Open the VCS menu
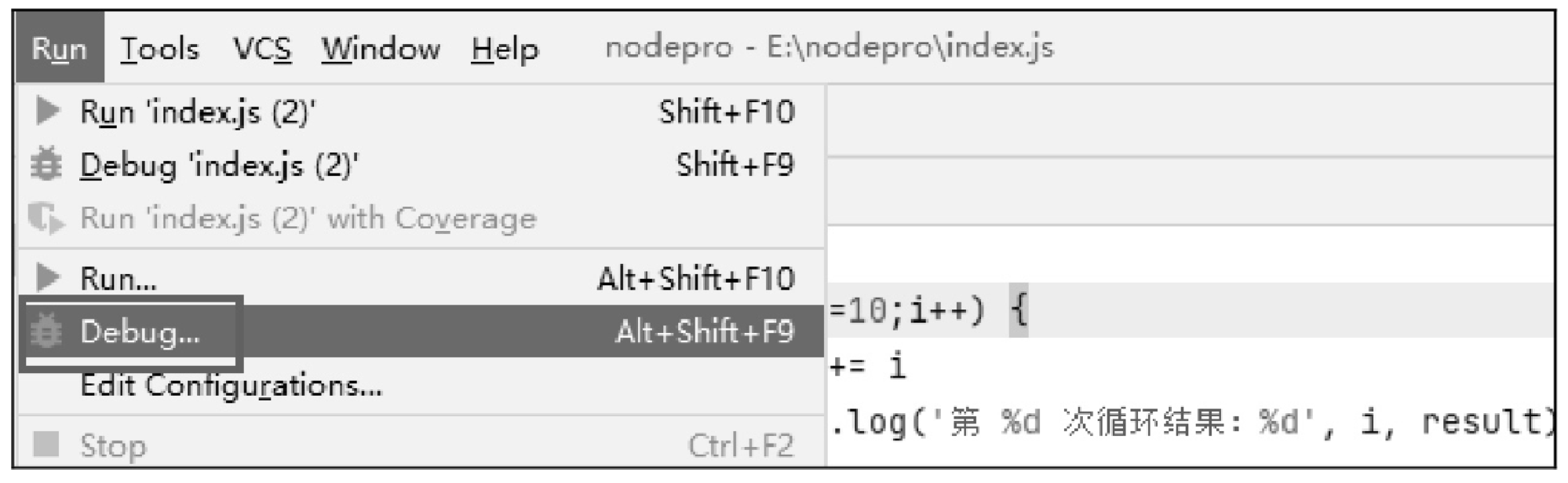1568x483 pixels. point(262,49)
